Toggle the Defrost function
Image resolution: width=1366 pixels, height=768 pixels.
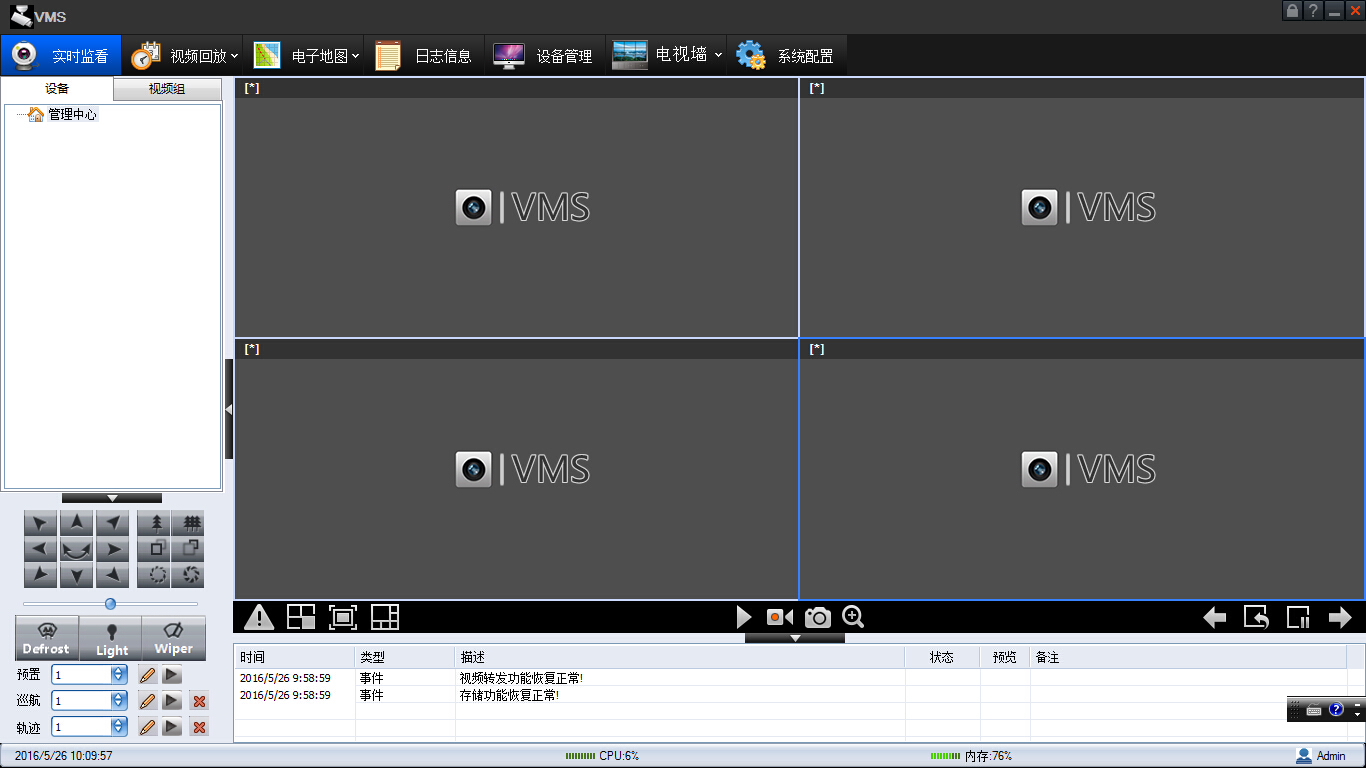47,638
